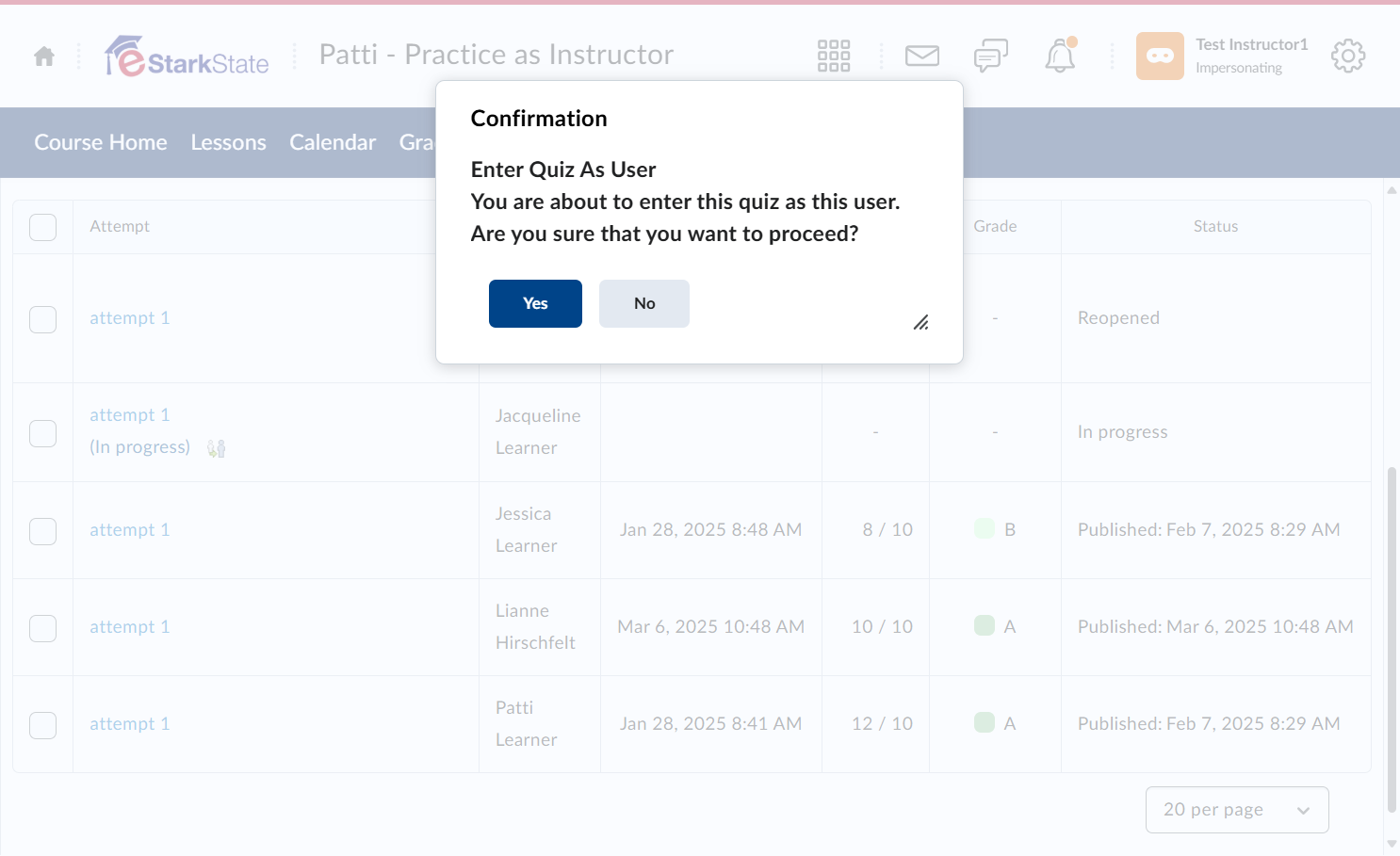The height and width of the screenshot is (856, 1400).
Task: Cancel with the No button
Action: coord(644,303)
